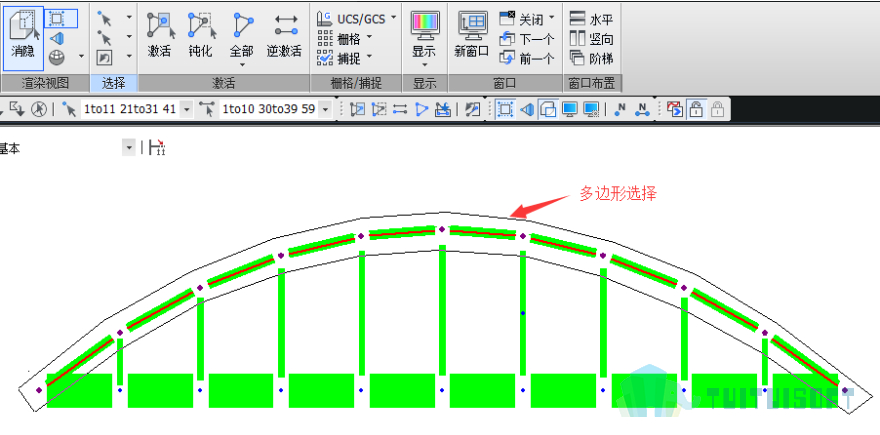Screen dimensions: 880x435
Task: Click the 逆激活 inverse activate button
Action: click(285, 36)
